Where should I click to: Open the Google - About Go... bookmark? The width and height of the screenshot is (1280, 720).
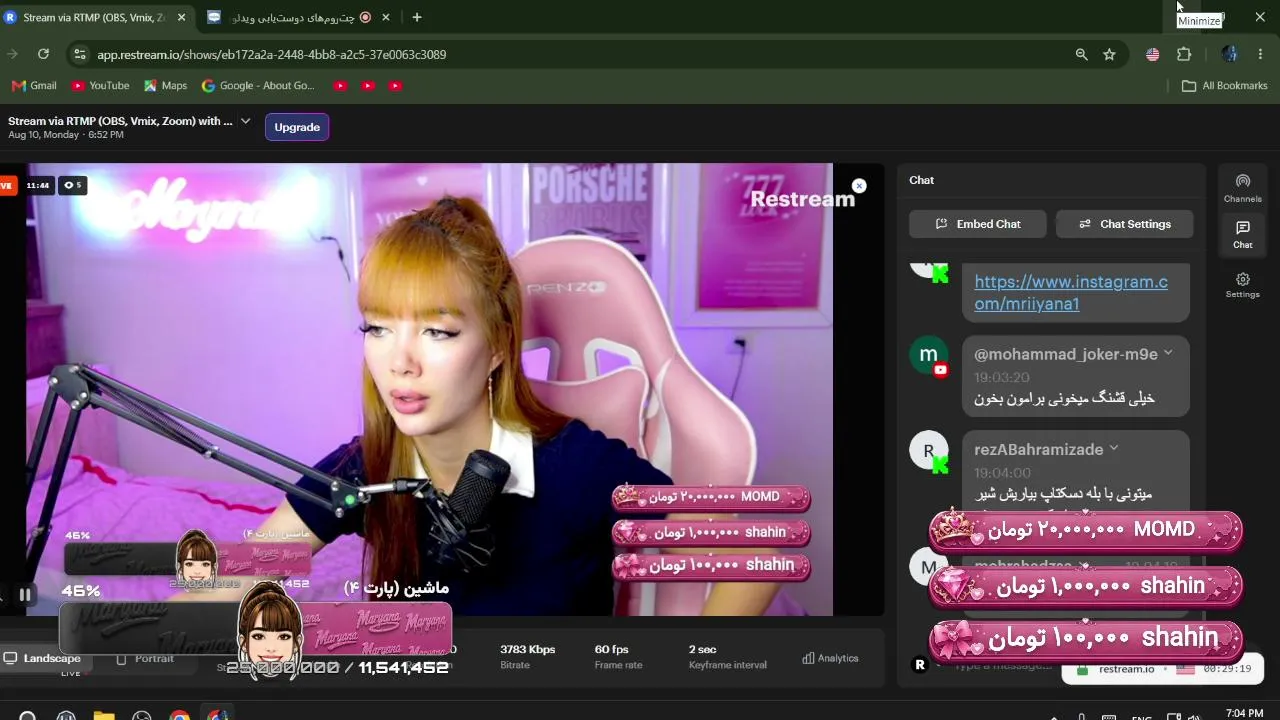(258, 86)
